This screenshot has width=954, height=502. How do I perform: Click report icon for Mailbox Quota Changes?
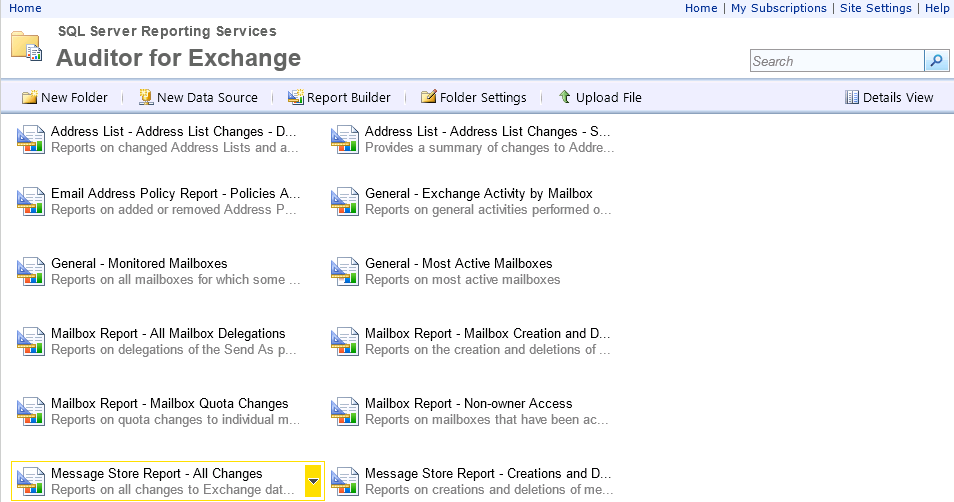pos(30,411)
